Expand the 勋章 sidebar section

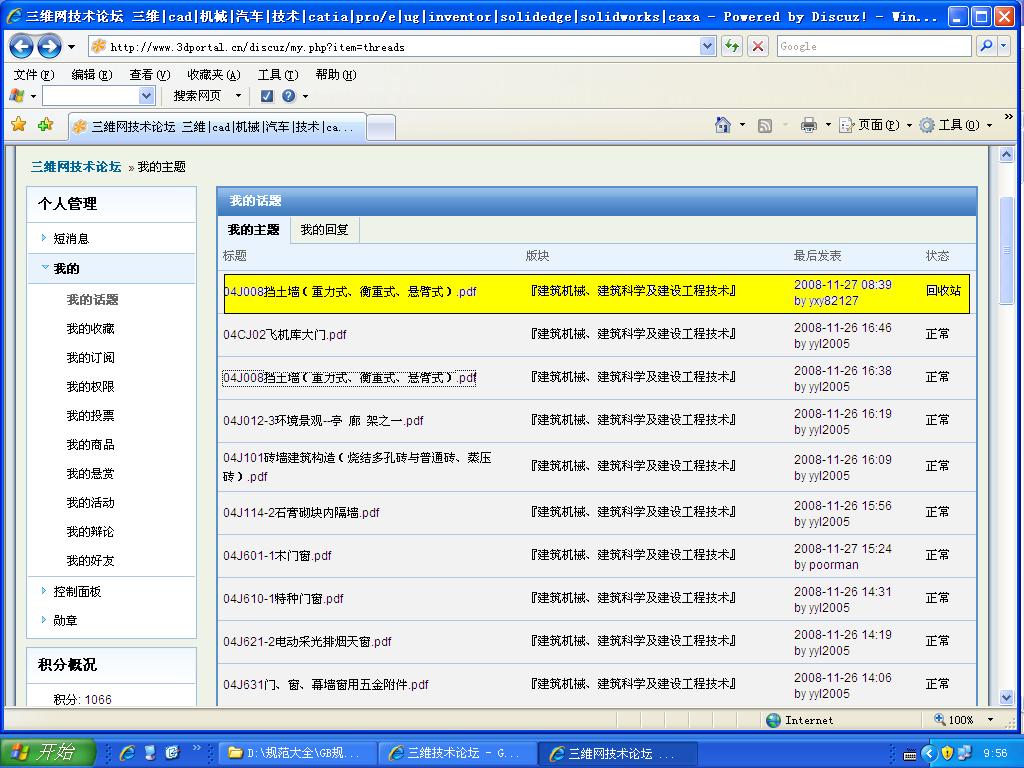[x=65, y=620]
